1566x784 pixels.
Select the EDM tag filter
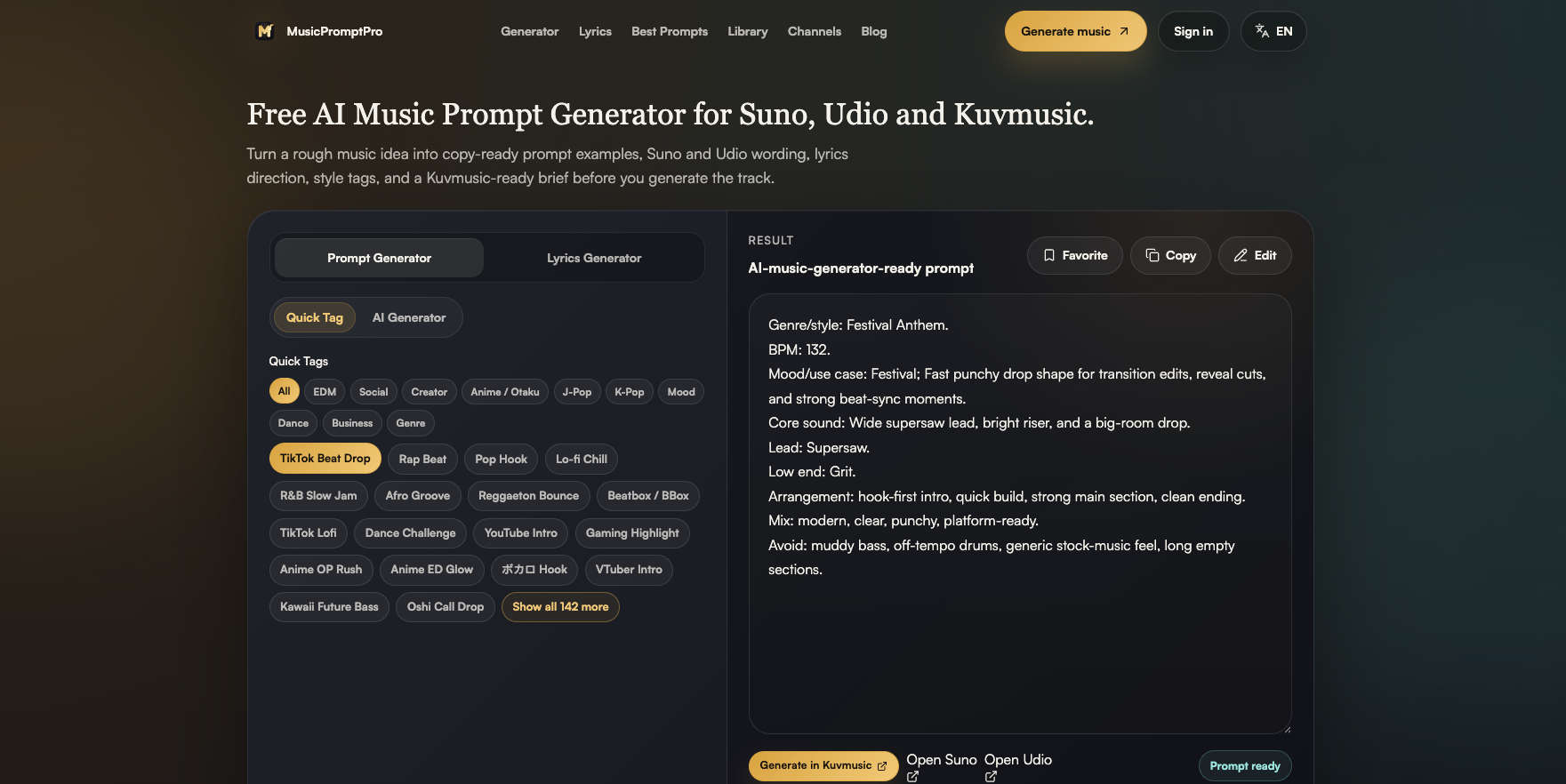point(325,392)
